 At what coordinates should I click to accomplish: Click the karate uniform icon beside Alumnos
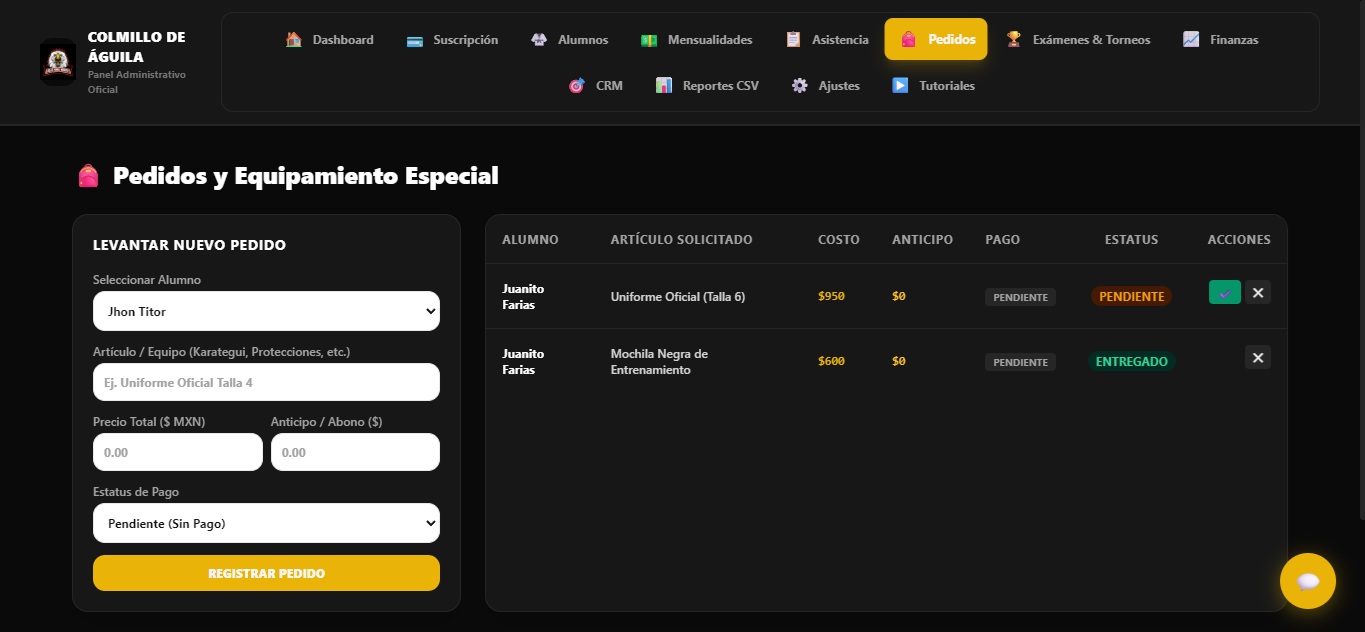pos(539,40)
